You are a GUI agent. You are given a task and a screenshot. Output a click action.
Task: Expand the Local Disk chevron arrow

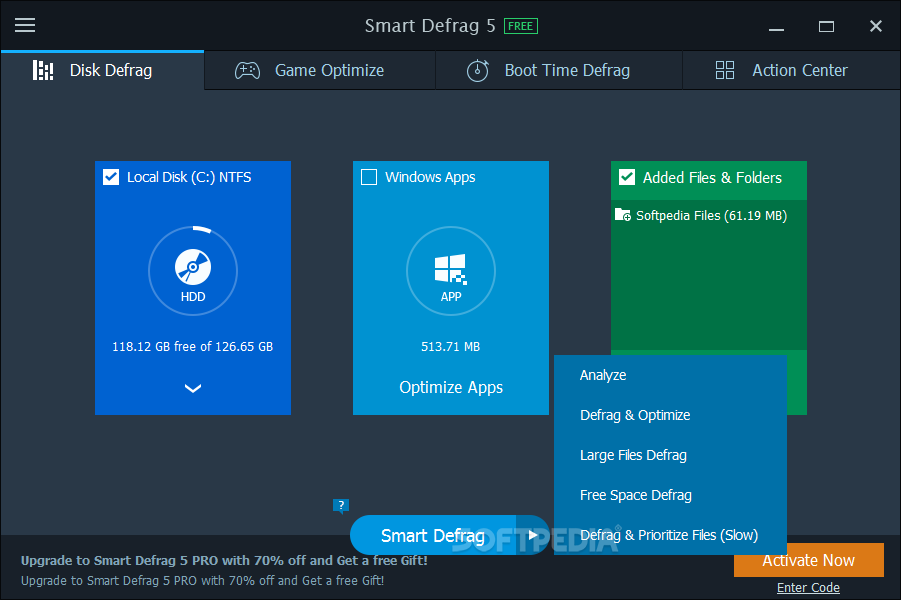(192, 389)
